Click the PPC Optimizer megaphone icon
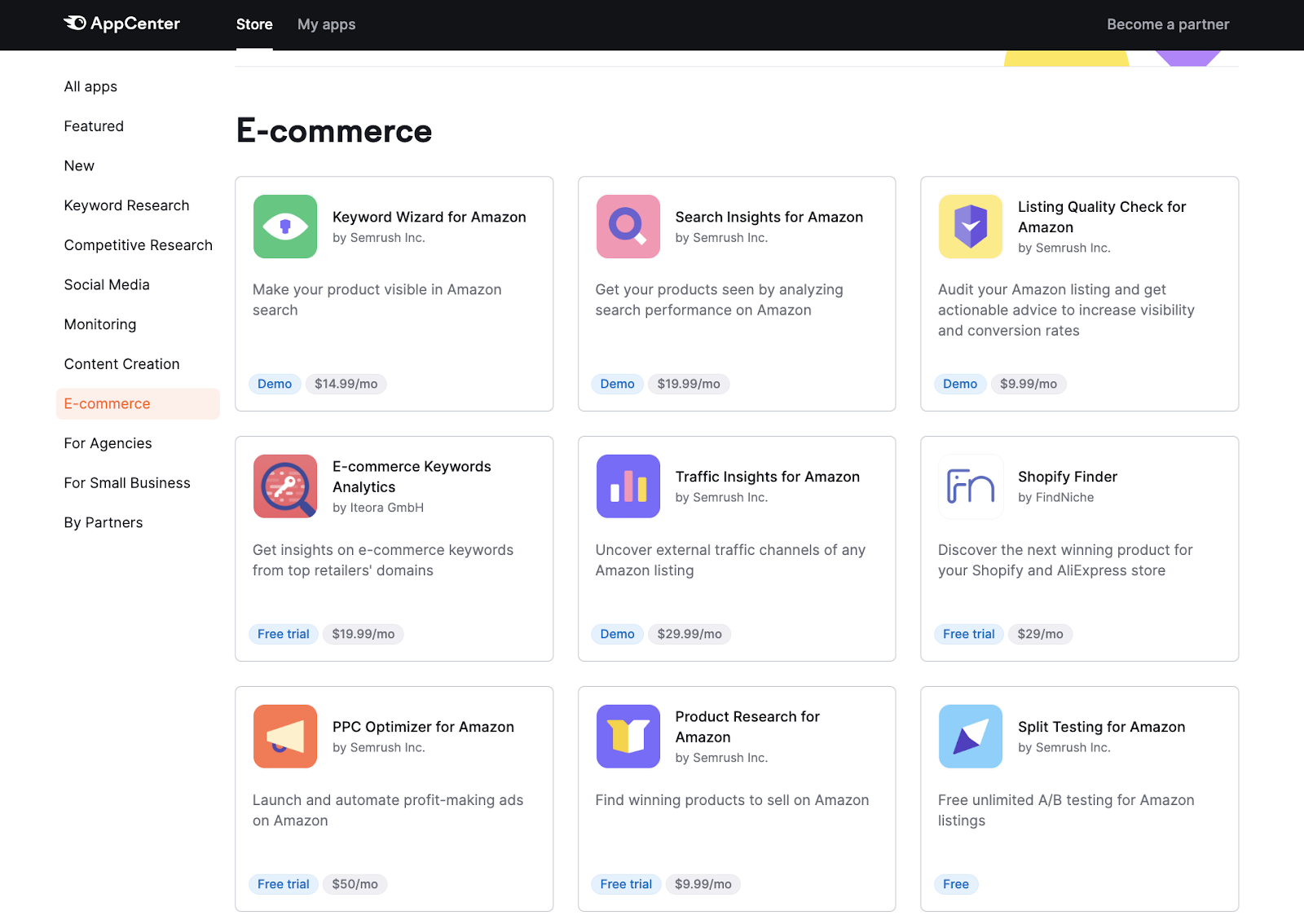1304x924 pixels. click(x=285, y=737)
